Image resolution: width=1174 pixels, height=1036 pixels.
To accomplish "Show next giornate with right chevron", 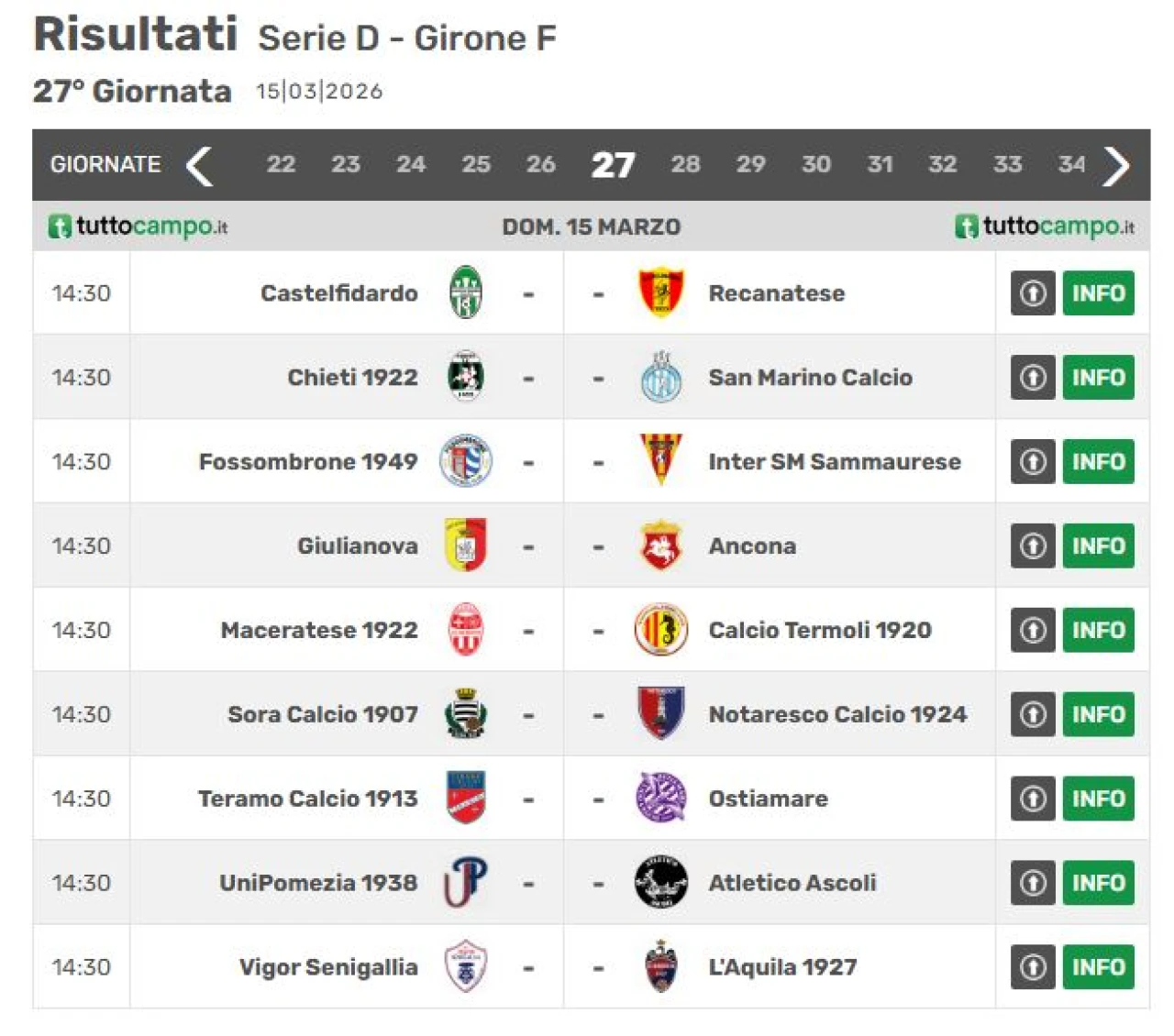I will pyautogui.click(x=1115, y=166).
